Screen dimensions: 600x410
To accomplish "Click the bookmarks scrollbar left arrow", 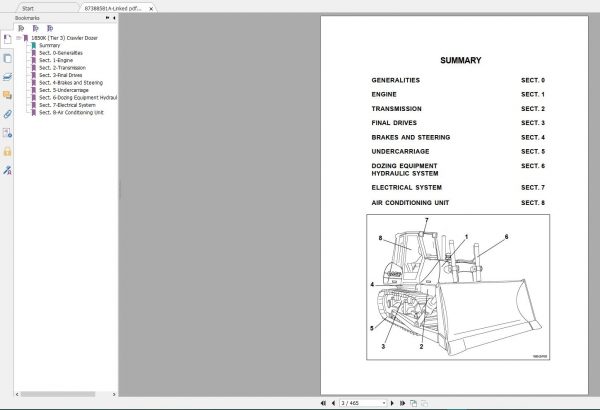I will pos(17,394).
